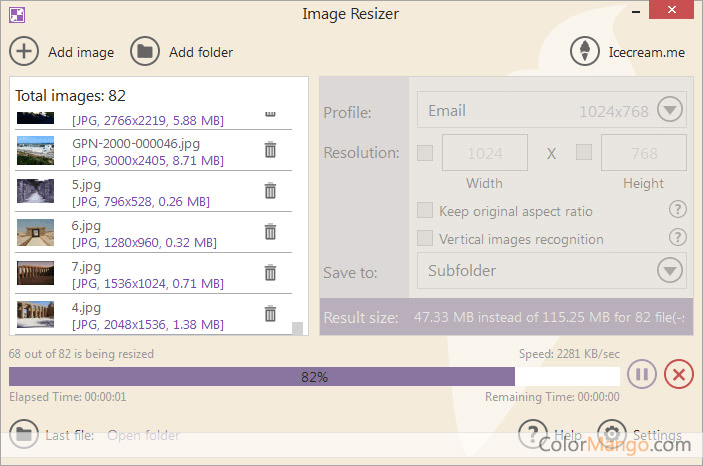The width and height of the screenshot is (703, 466).
Task: Toggle Vertical images recognition checkbox
Action: [425, 239]
